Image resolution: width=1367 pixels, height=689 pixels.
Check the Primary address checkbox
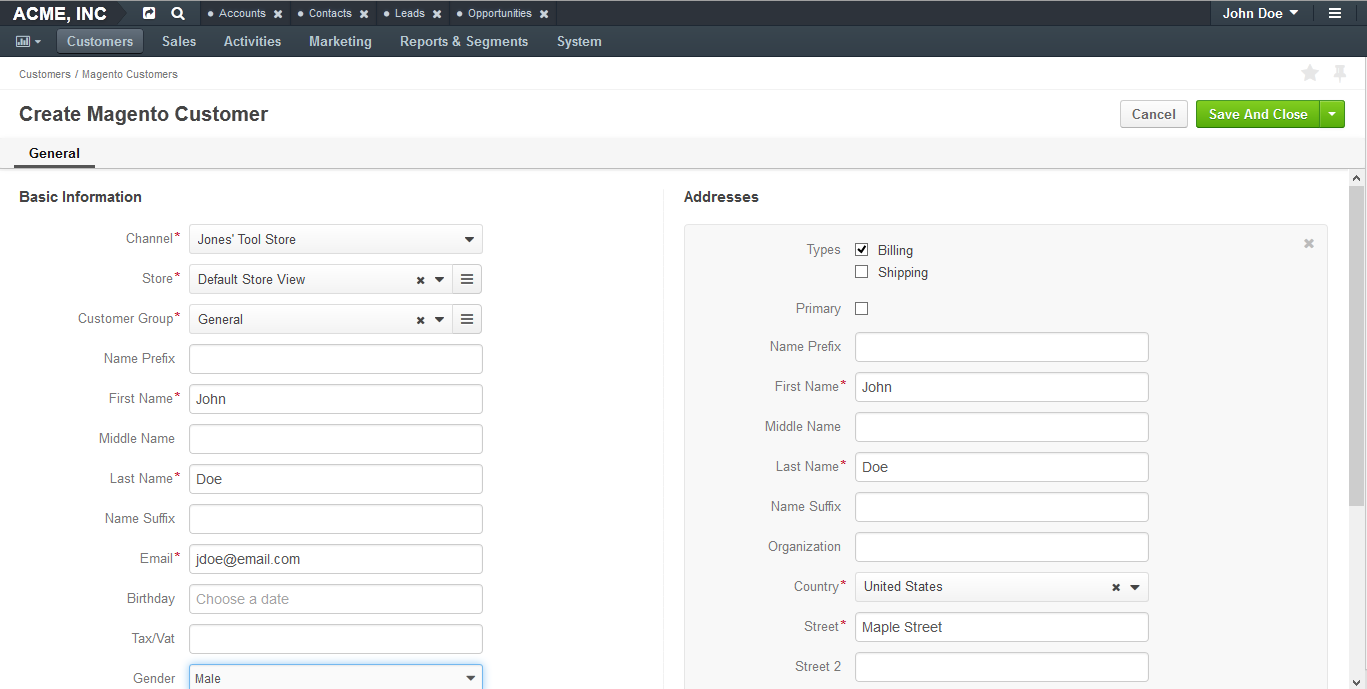(x=862, y=309)
